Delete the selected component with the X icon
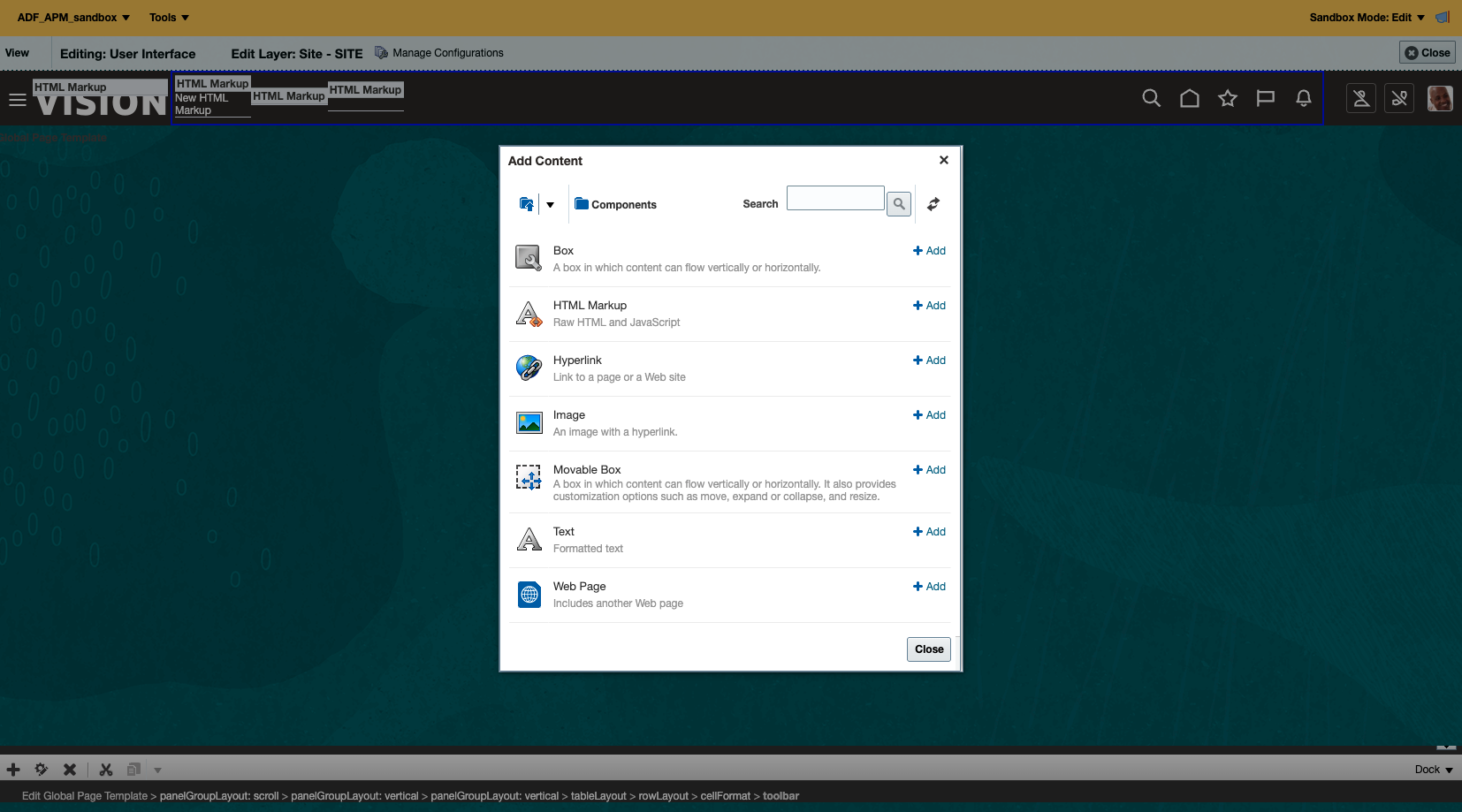The width and height of the screenshot is (1462, 812). click(x=69, y=769)
